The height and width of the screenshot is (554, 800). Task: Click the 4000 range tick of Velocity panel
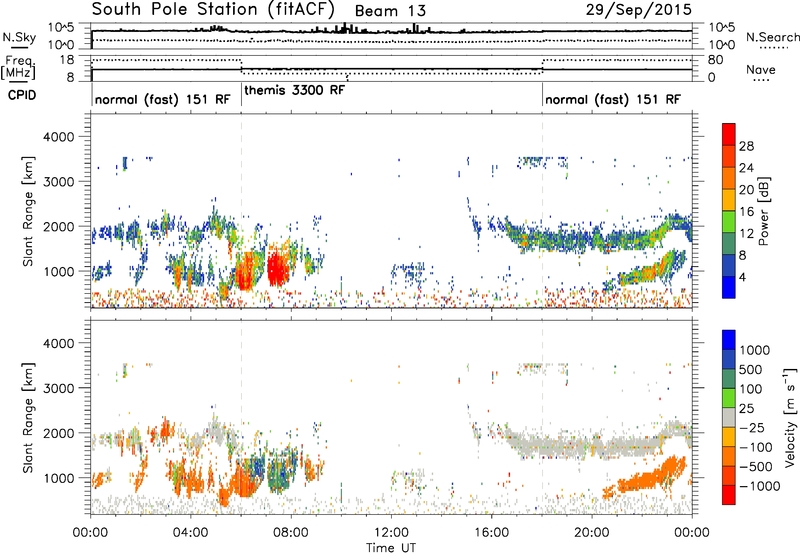58,343
